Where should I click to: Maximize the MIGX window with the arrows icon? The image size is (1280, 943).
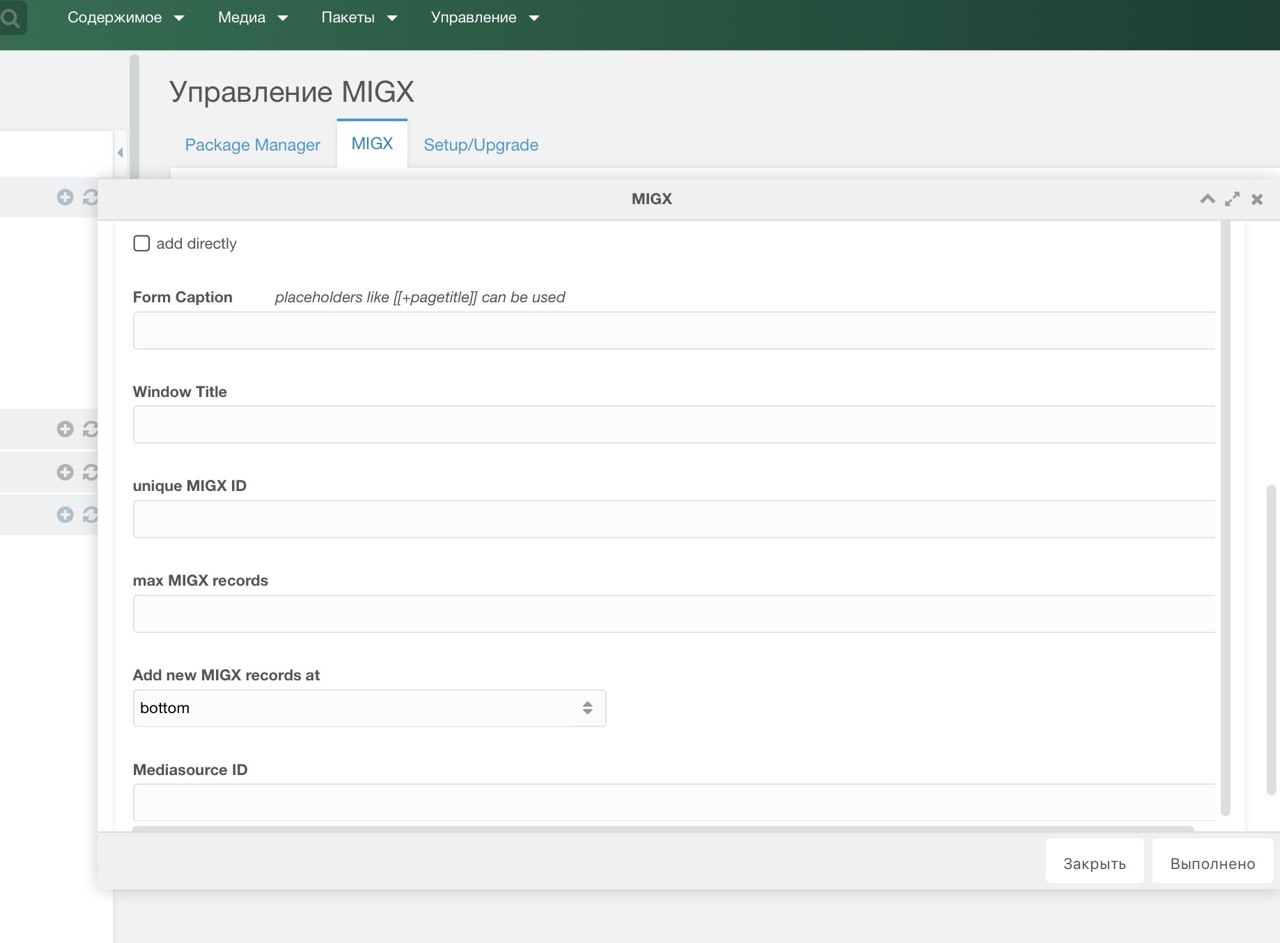[1232, 199]
